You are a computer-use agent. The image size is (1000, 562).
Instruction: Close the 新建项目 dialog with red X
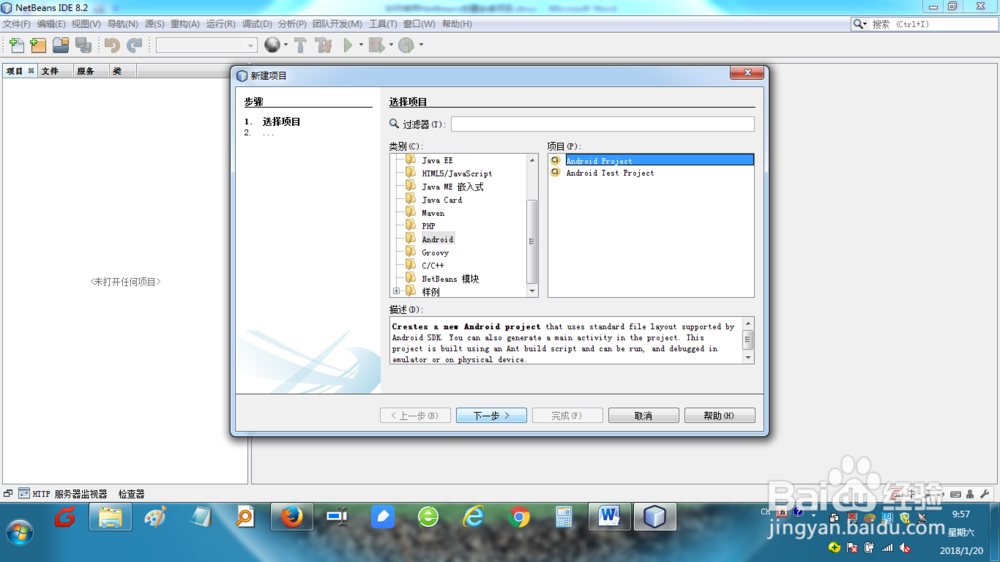[747, 73]
